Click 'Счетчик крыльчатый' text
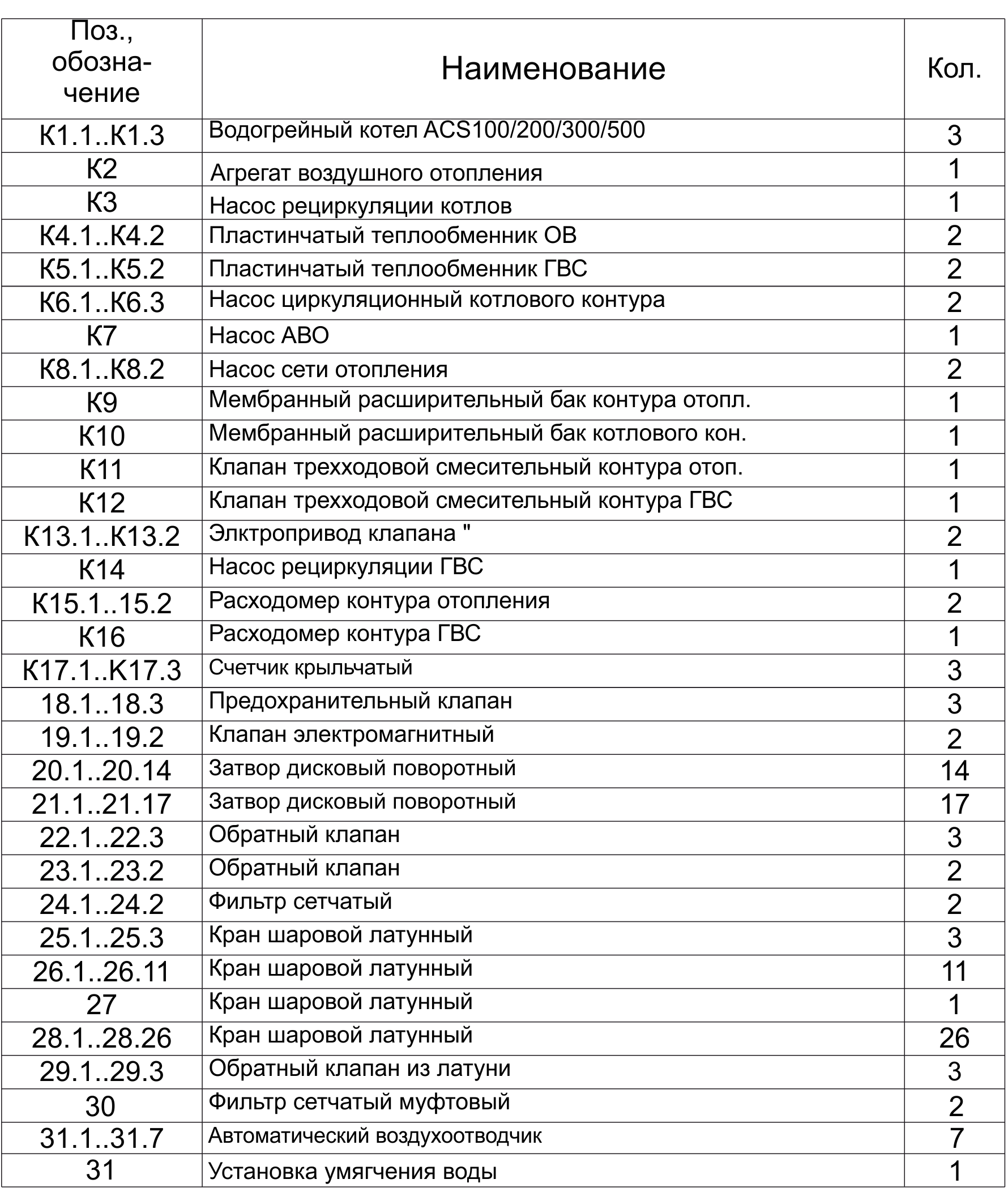The width and height of the screenshot is (1008, 1192). tap(310, 668)
